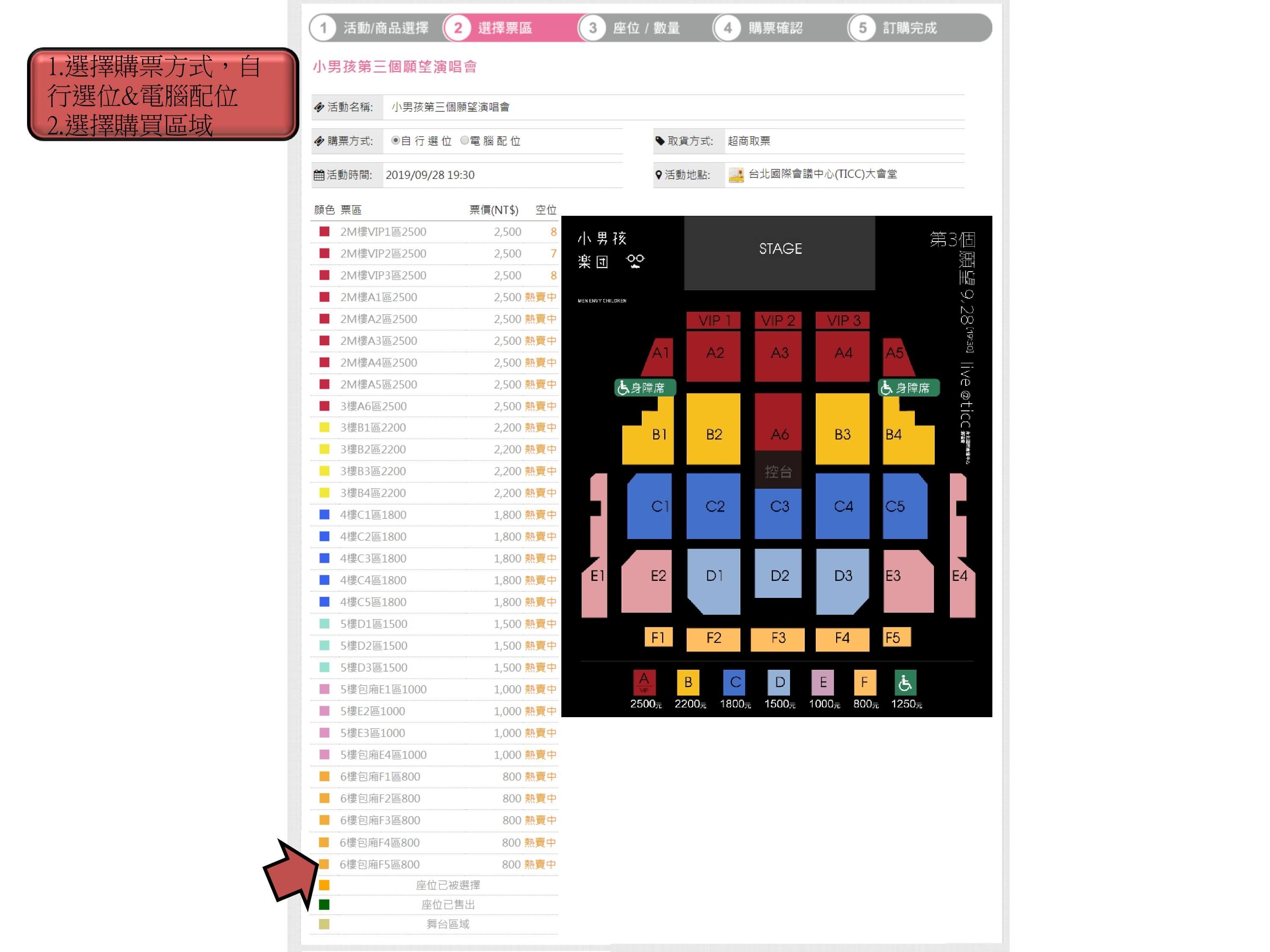This screenshot has height=952, width=1270.
Task: Click the green wheelchair 1250元 legend icon
Action: pos(906,683)
